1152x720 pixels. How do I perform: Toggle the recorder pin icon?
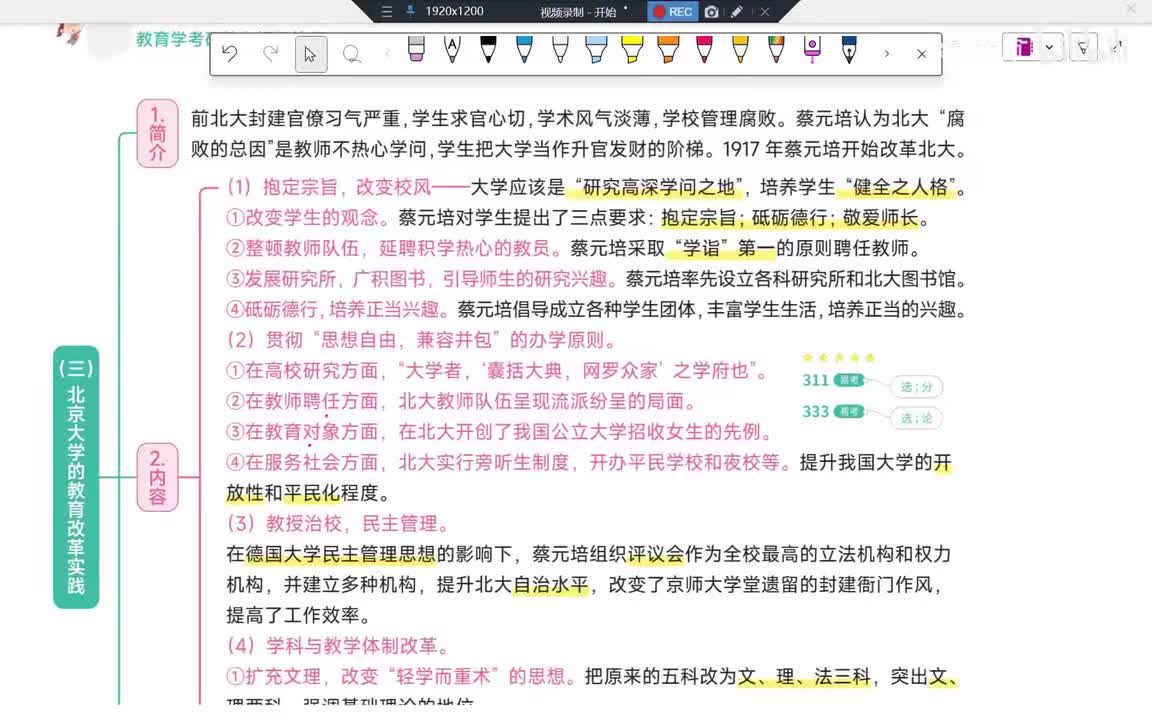[410, 11]
